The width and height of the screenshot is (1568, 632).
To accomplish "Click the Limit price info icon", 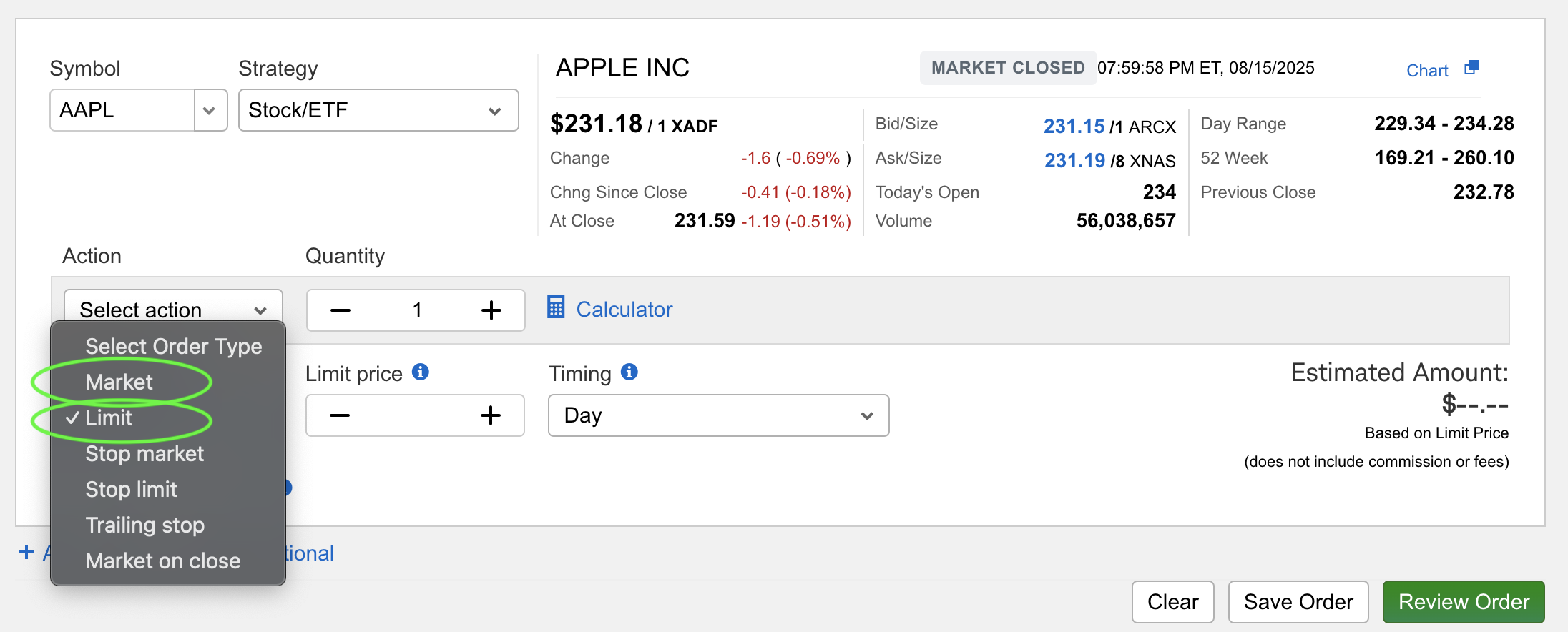I will click(x=421, y=372).
